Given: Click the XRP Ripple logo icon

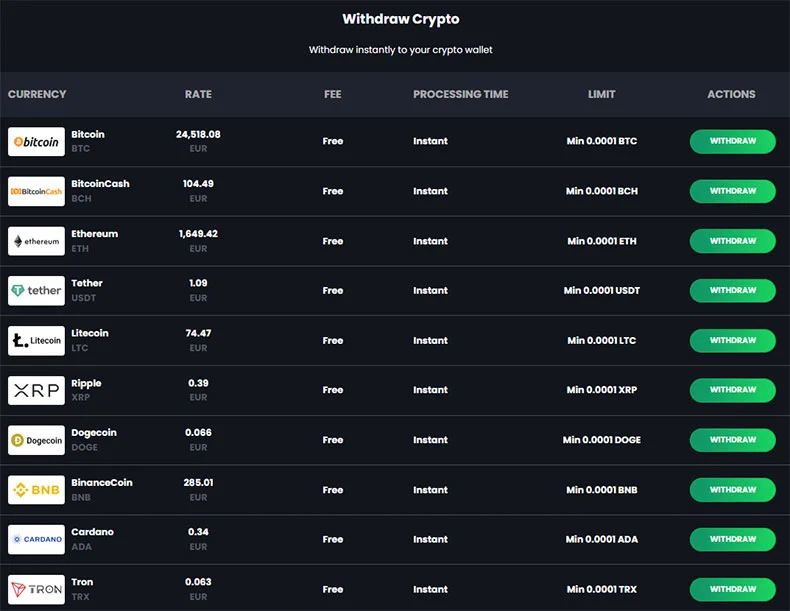Looking at the screenshot, I should pyautogui.click(x=36, y=390).
